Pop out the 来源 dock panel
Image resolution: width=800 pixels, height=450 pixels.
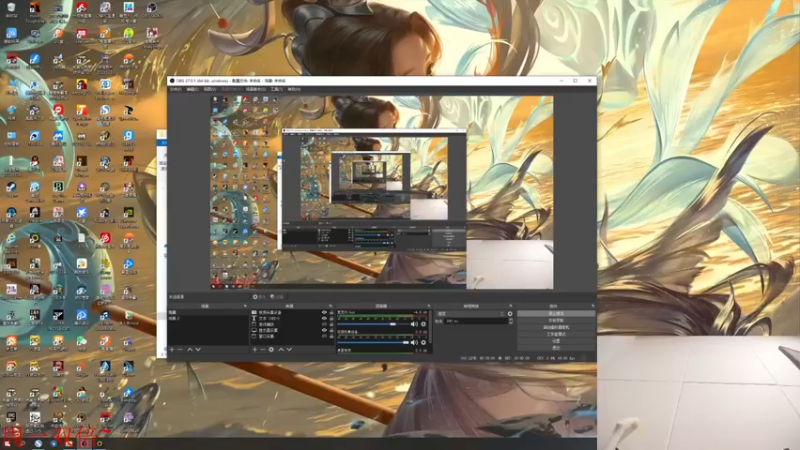click(331, 306)
